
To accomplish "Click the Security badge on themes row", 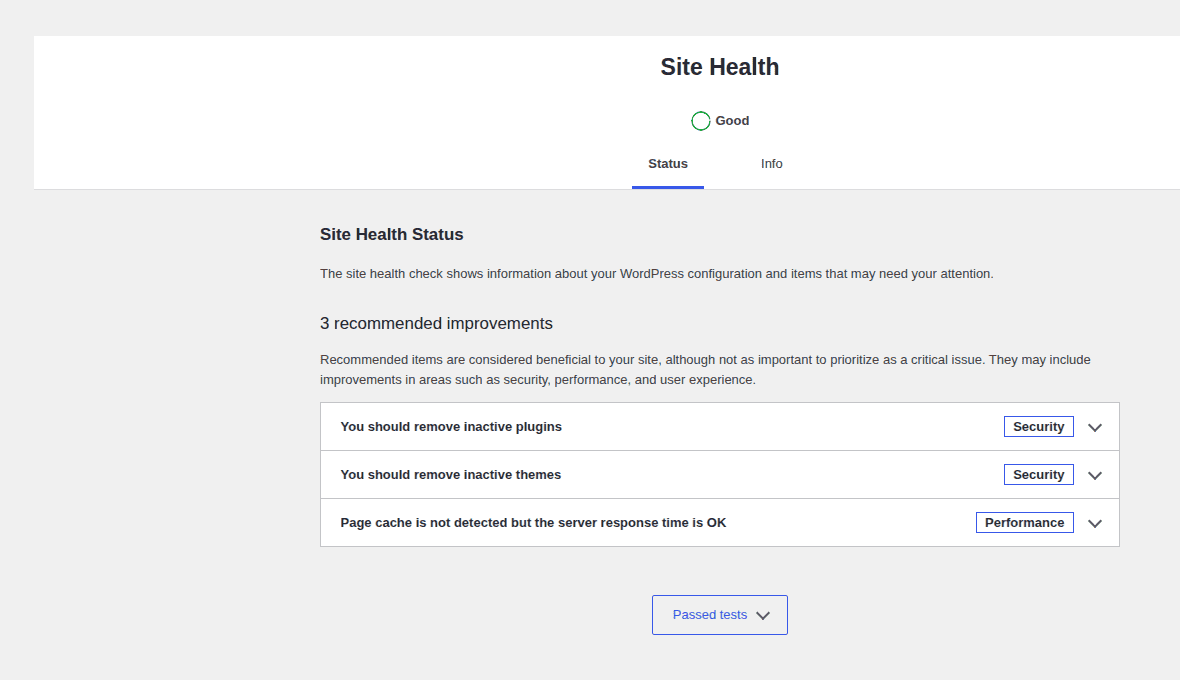I will pos(1039,475).
